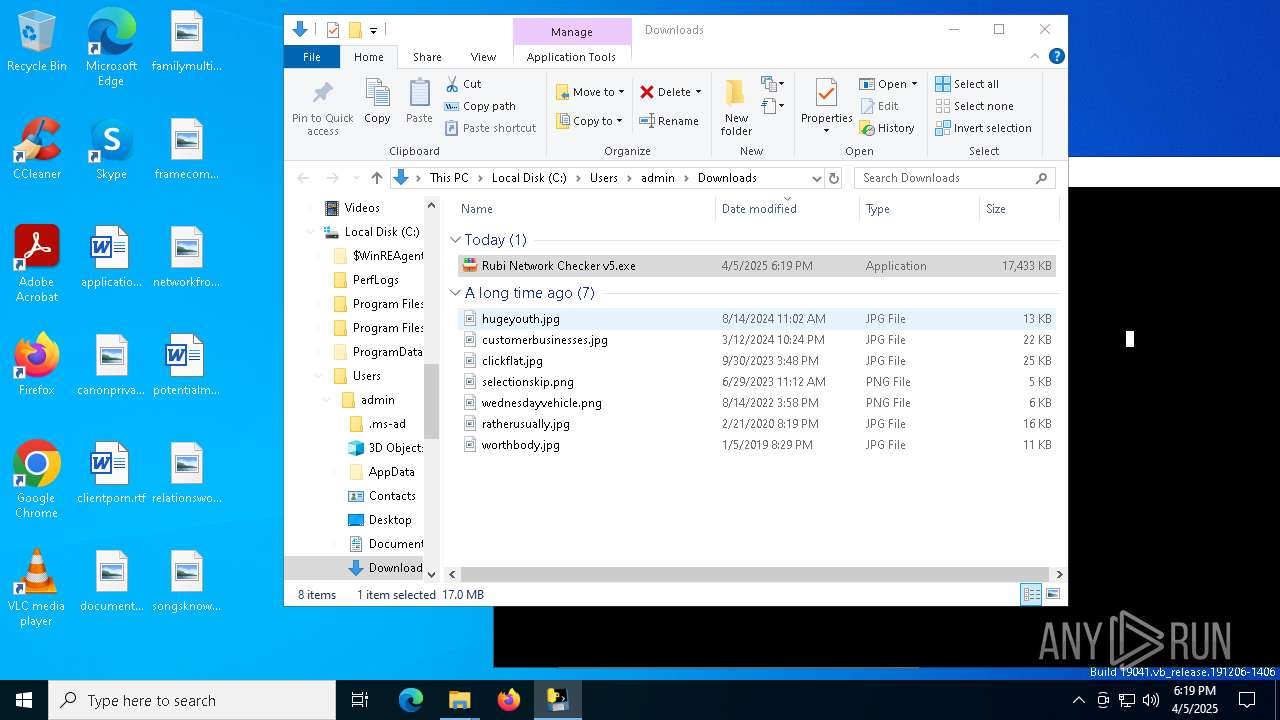Viewport: 1280px width, 720px height.
Task: Select the hugeyouth.jpg file
Action: (756, 319)
